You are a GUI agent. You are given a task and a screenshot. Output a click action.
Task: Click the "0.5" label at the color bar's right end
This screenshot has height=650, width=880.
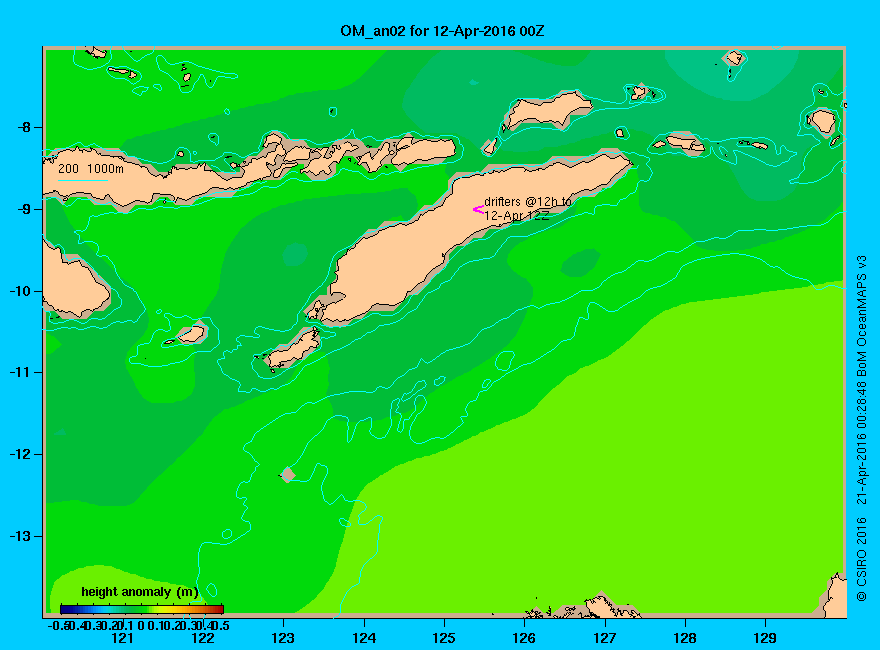[221, 625]
